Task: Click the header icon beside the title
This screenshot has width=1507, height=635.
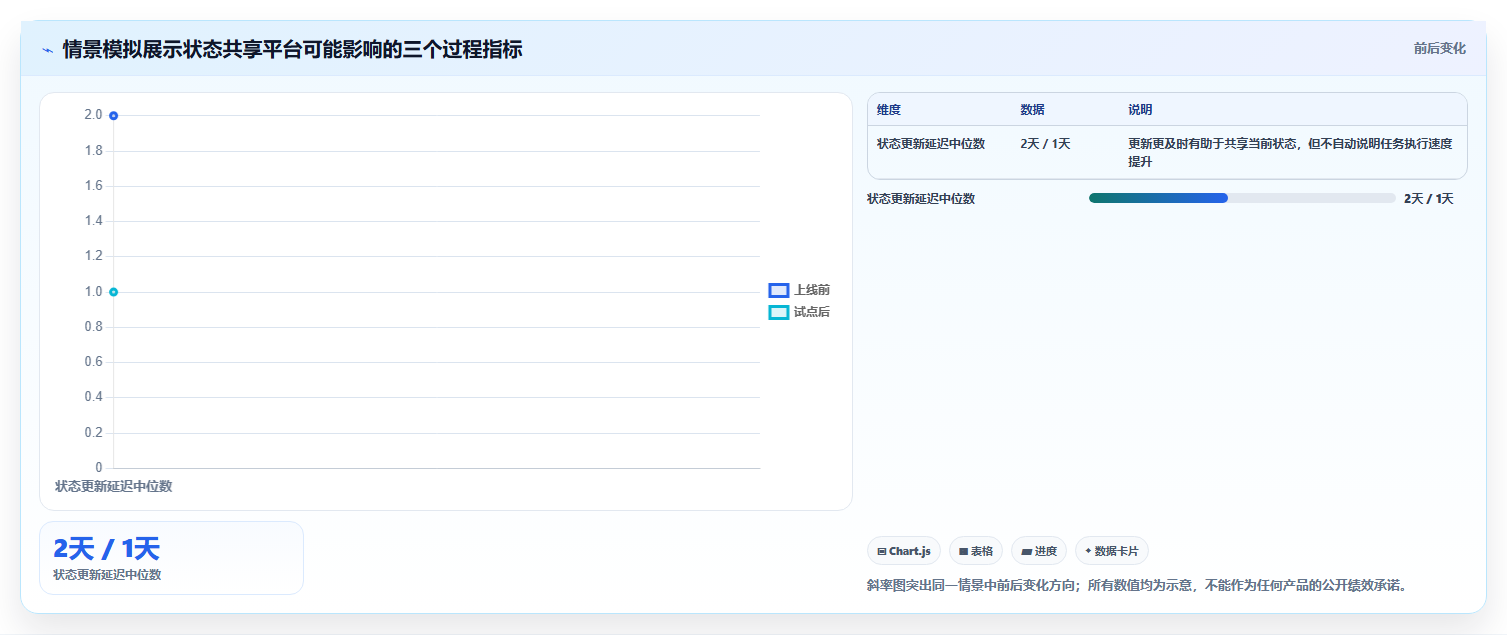Action: point(47,50)
